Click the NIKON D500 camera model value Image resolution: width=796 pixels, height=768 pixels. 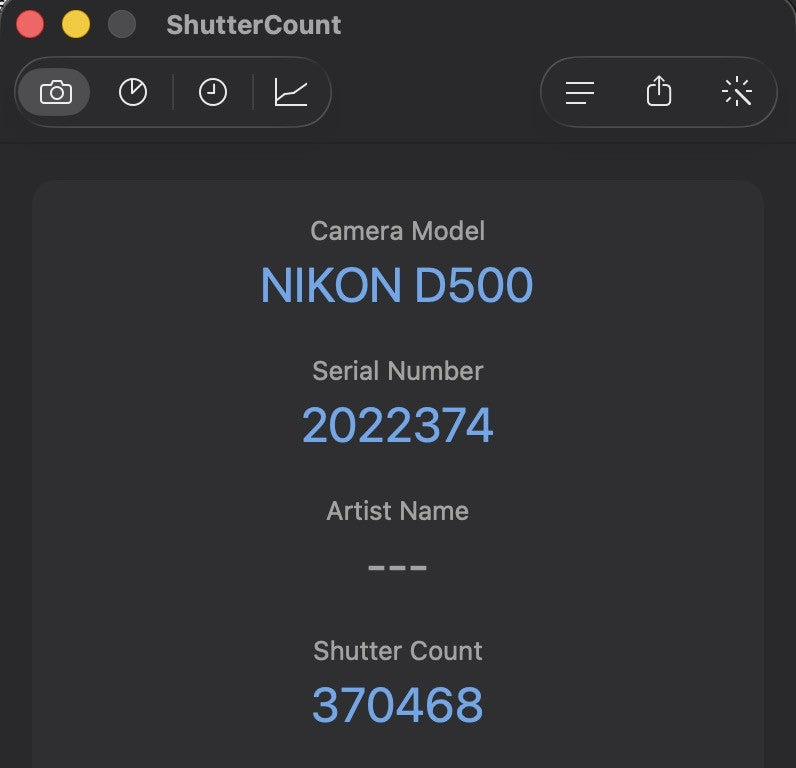[397, 285]
